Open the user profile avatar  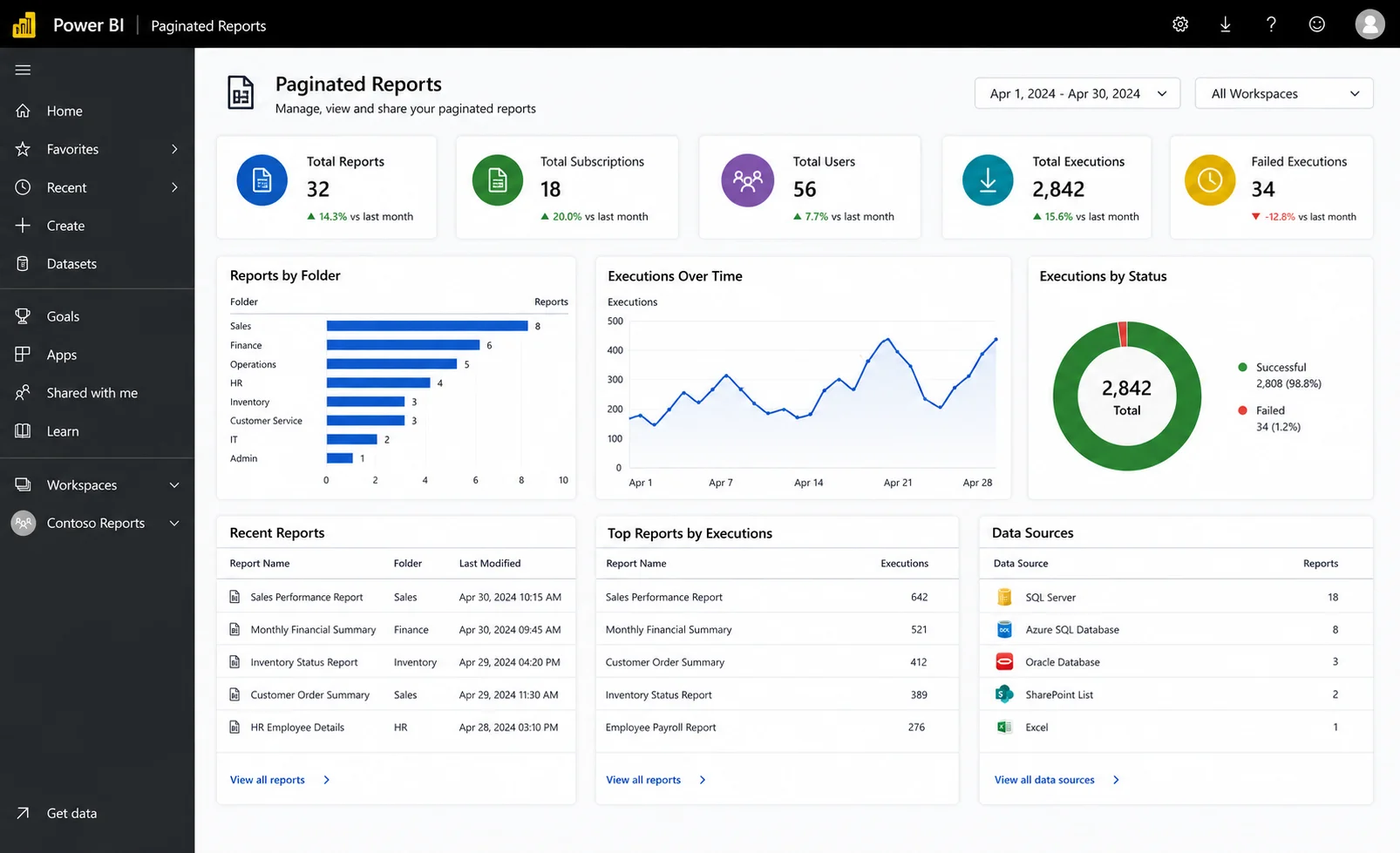pos(1369,24)
